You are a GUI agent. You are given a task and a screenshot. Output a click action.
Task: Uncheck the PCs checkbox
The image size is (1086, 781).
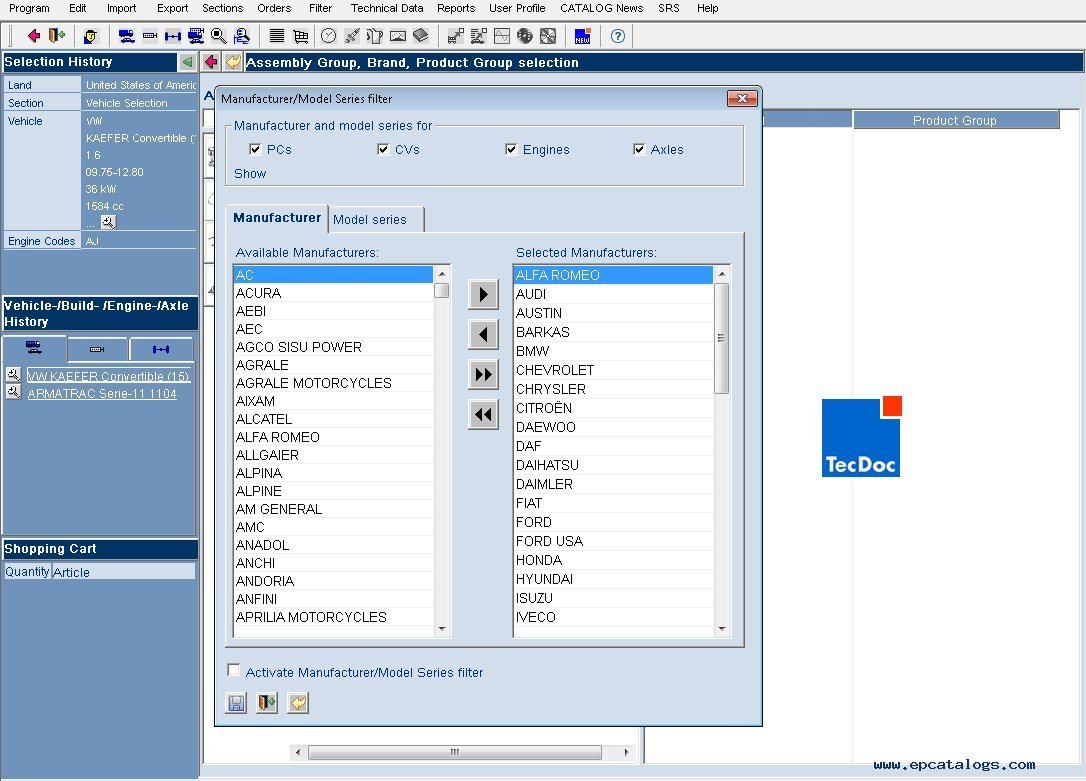[x=255, y=149]
